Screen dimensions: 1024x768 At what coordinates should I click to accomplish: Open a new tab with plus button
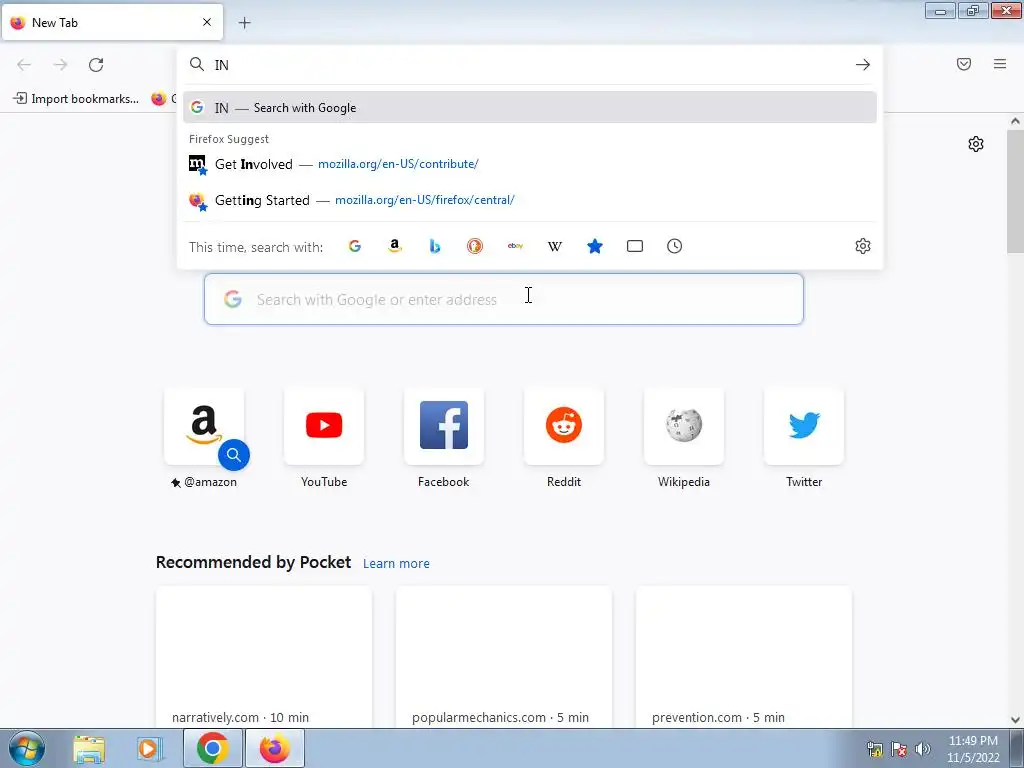click(x=244, y=23)
